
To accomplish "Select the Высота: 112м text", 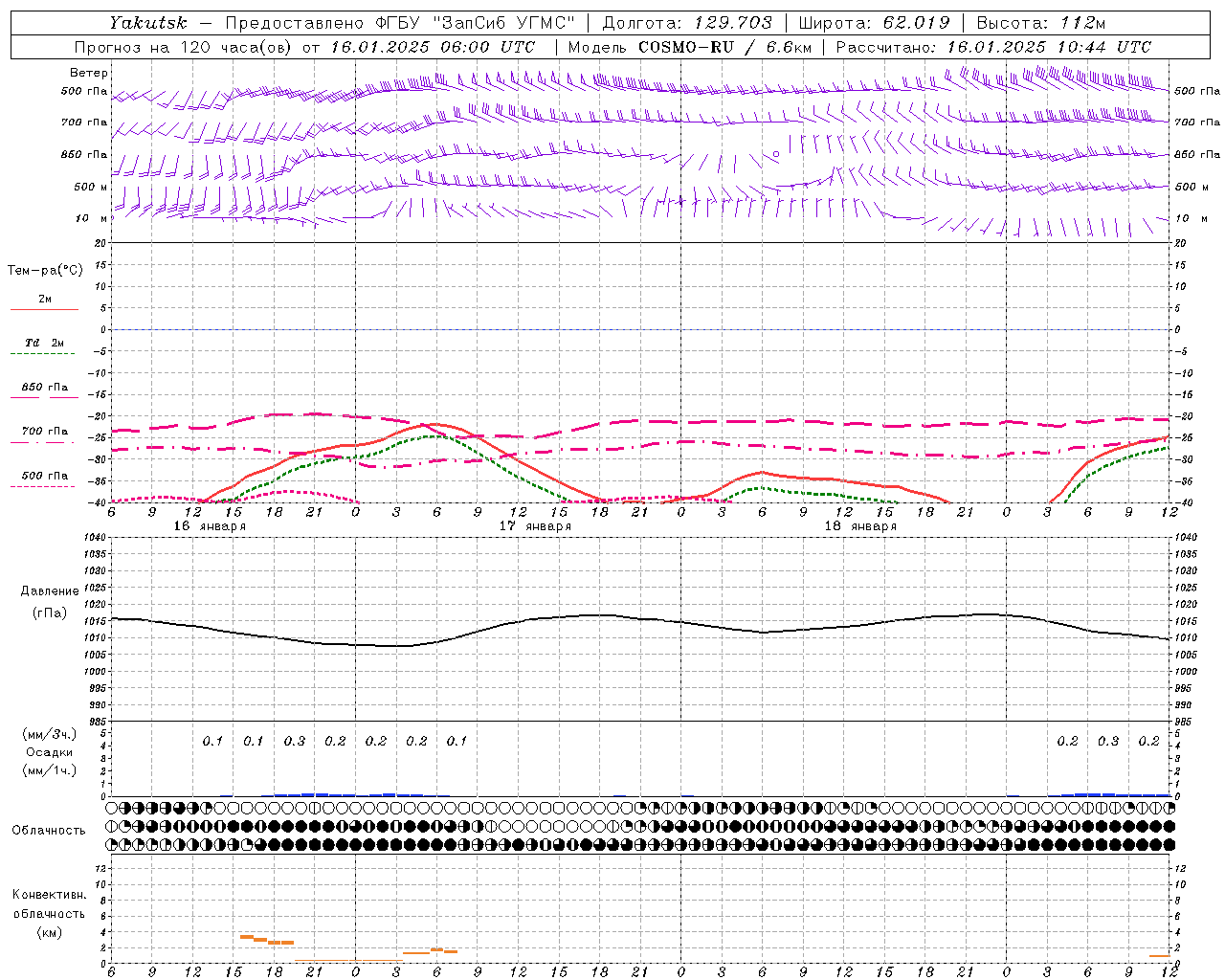I will pyautogui.click(x=1043, y=23).
